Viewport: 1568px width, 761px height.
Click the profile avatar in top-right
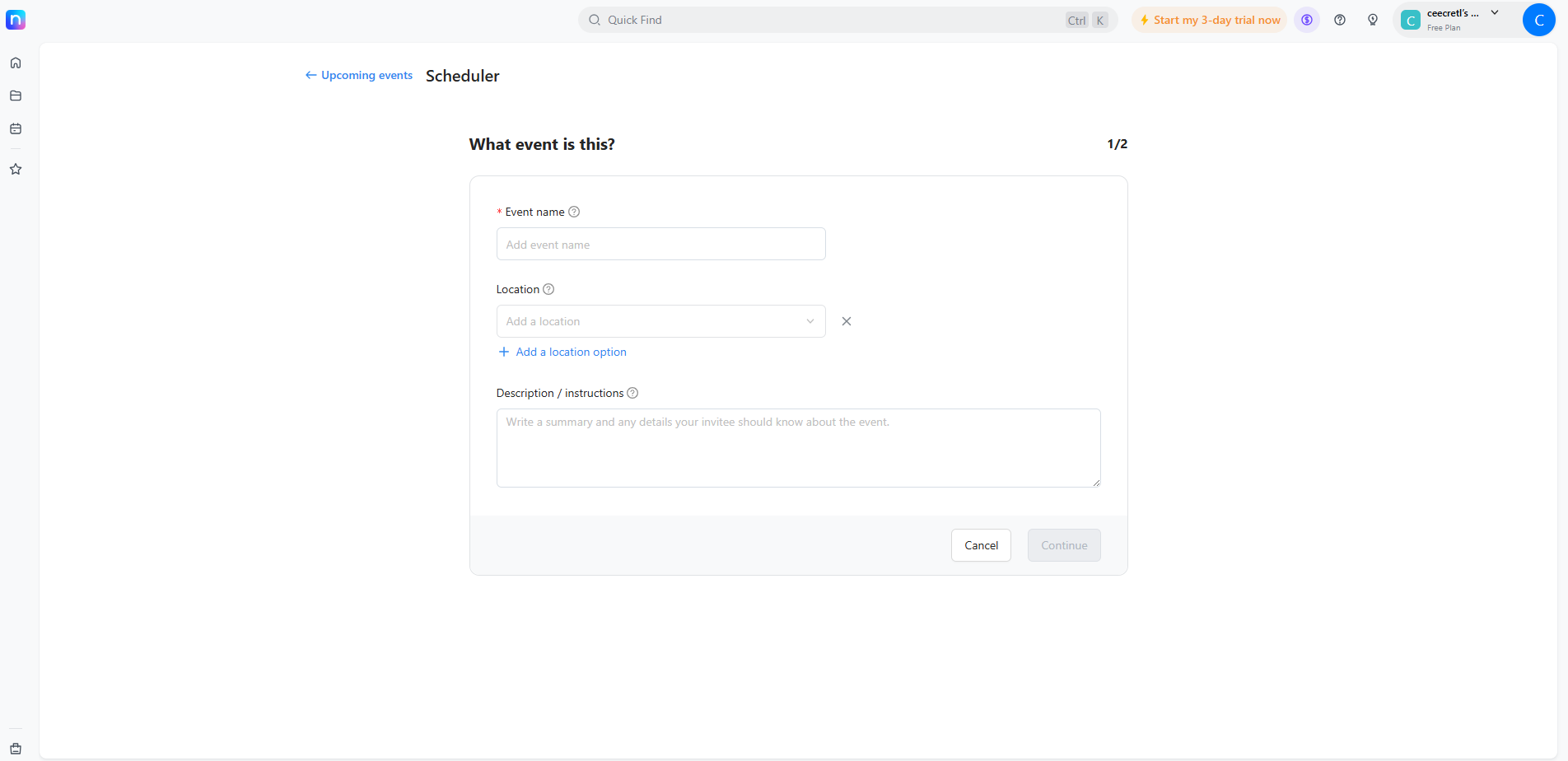coord(1539,19)
